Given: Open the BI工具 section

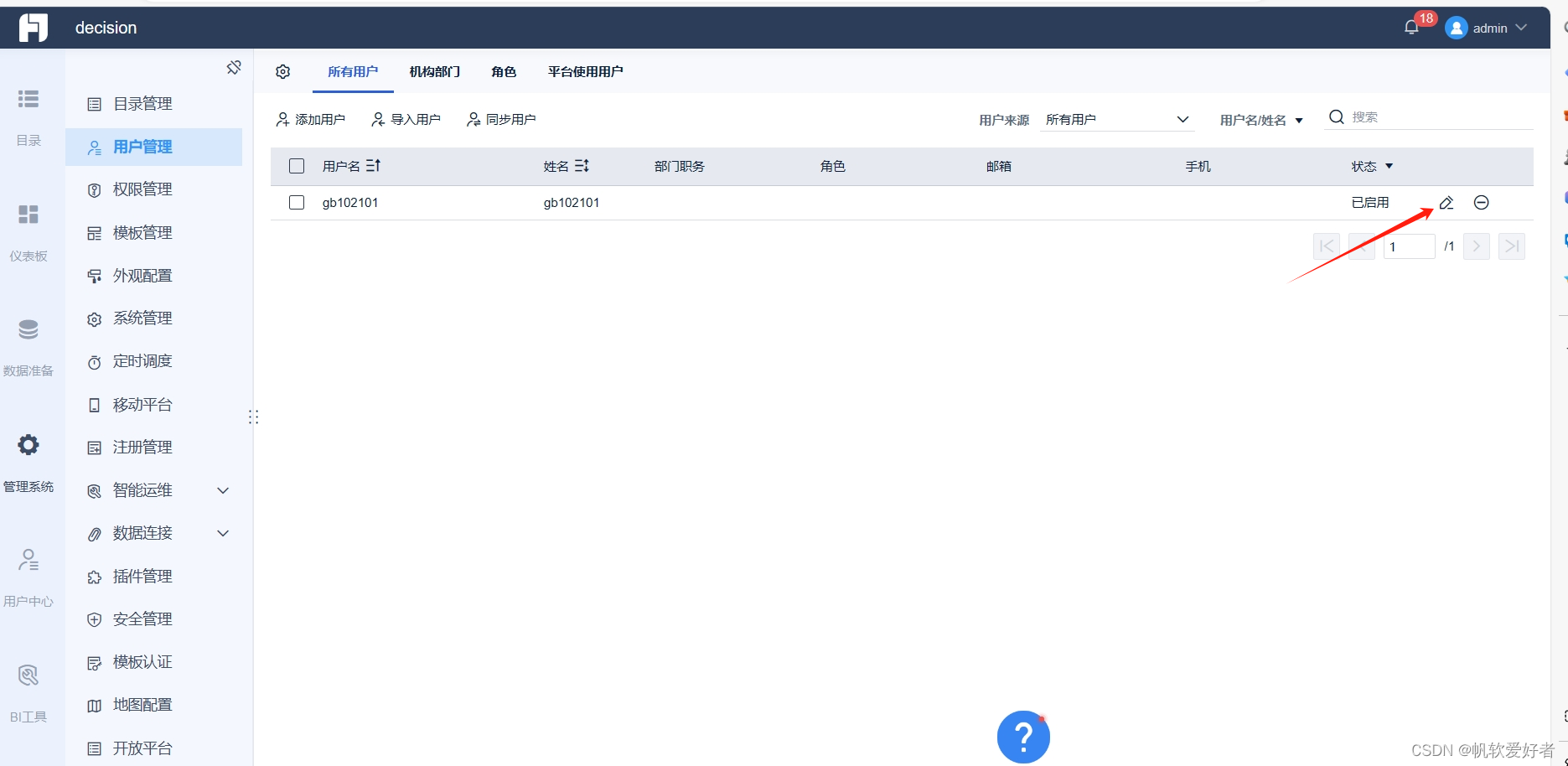Looking at the screenshot, I should [28, 693].
